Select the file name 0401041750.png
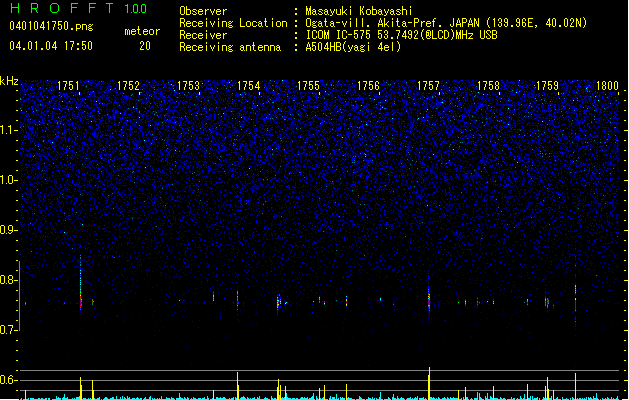This screenshot has height=400, width=629. tap(51, 26)
